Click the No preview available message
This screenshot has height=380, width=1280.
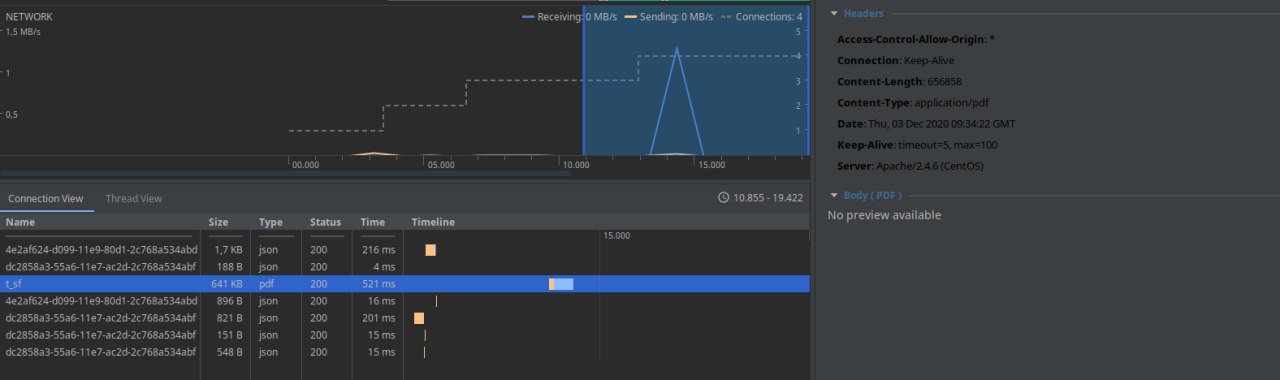tap(884, 215)
